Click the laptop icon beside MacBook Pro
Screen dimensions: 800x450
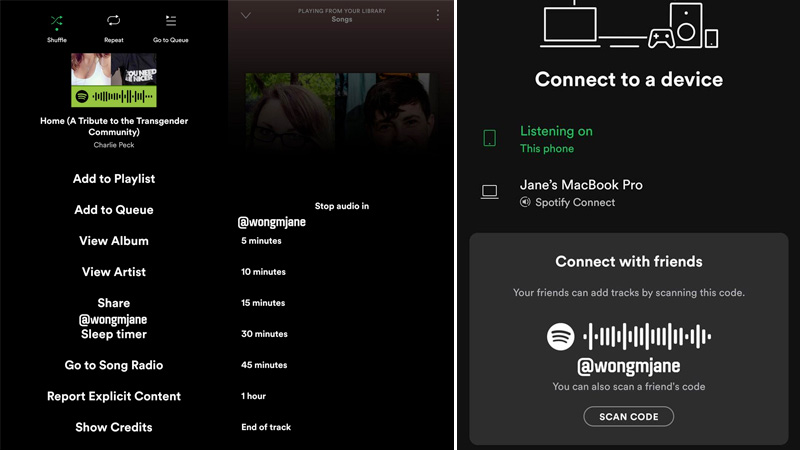[x=490, y=192]
